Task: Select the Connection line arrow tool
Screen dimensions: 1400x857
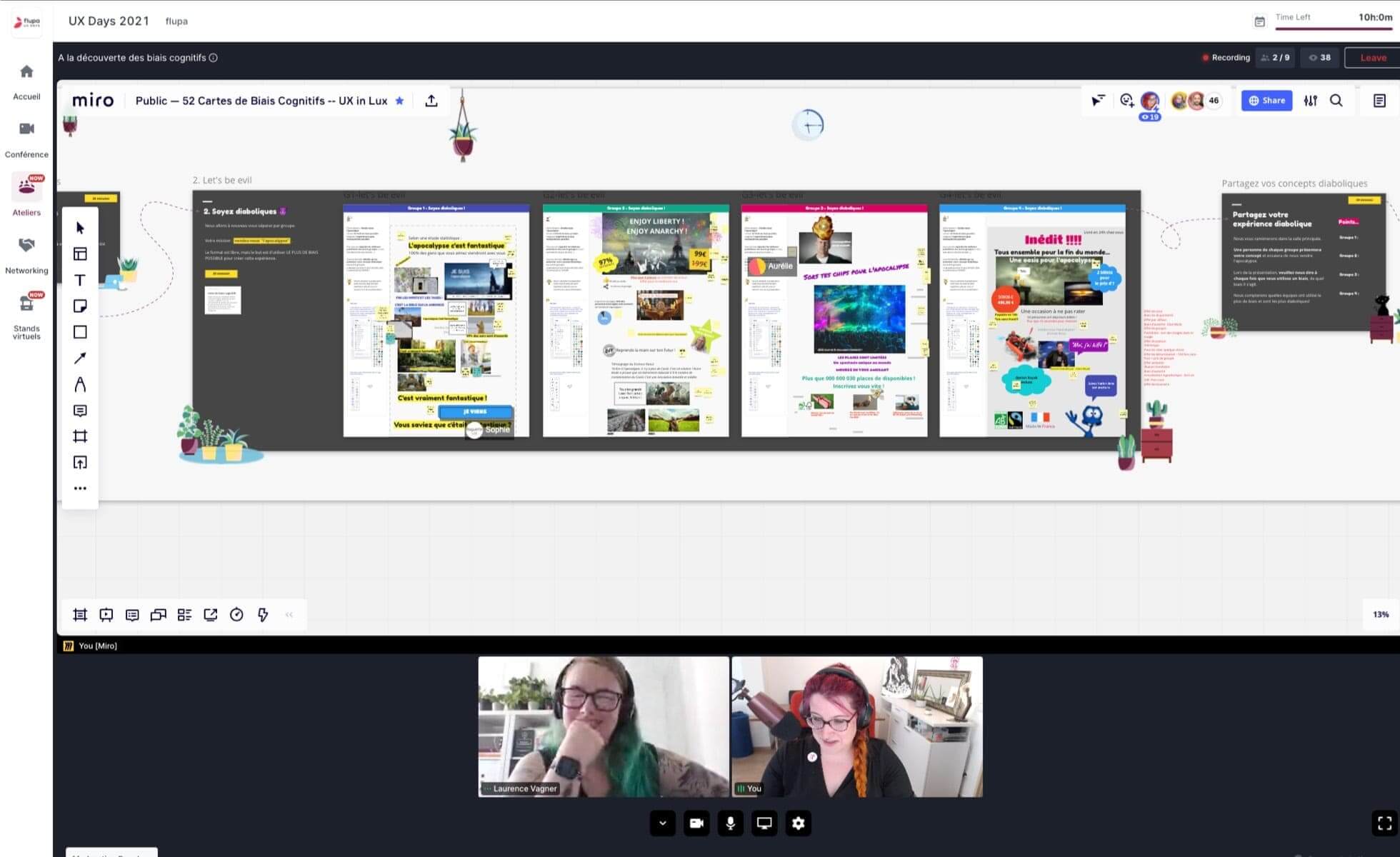Action: click(x=80, y=359)
